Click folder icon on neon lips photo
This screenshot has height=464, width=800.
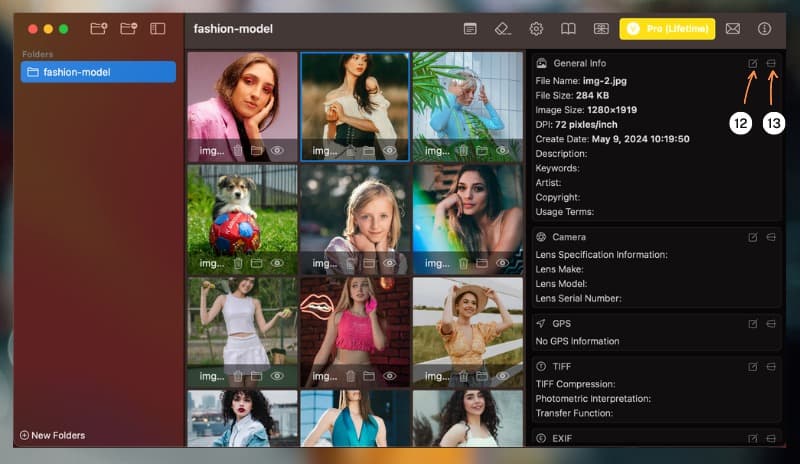pos(369,376)
